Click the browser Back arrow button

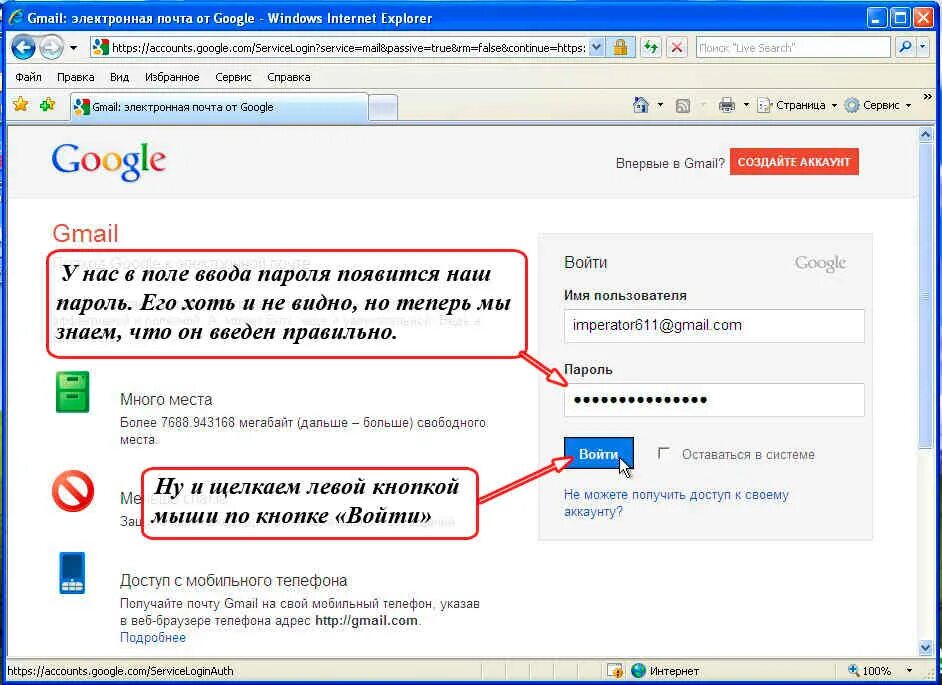tap(23, 47)
